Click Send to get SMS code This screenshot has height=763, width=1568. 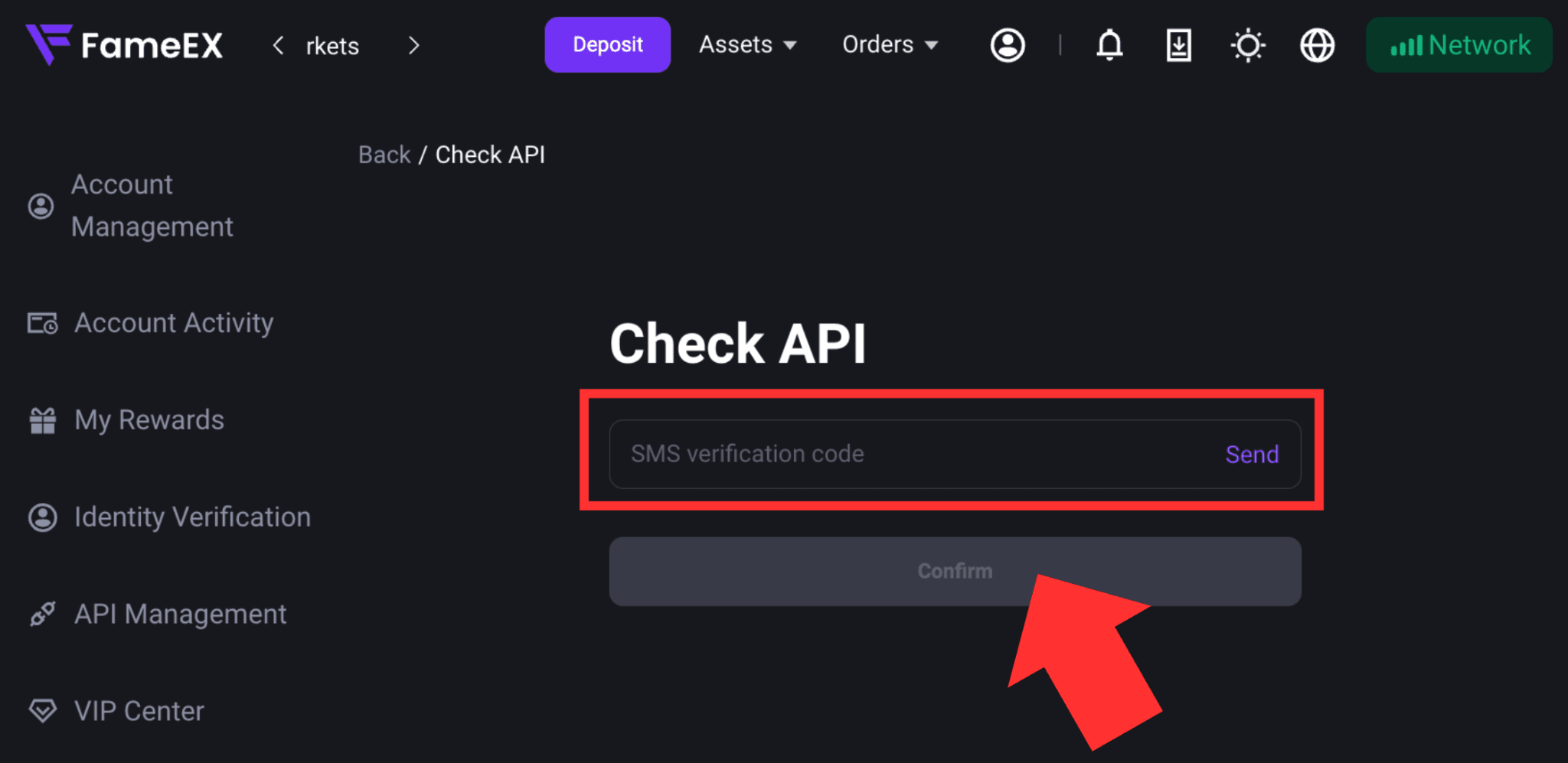point(1252,455)
